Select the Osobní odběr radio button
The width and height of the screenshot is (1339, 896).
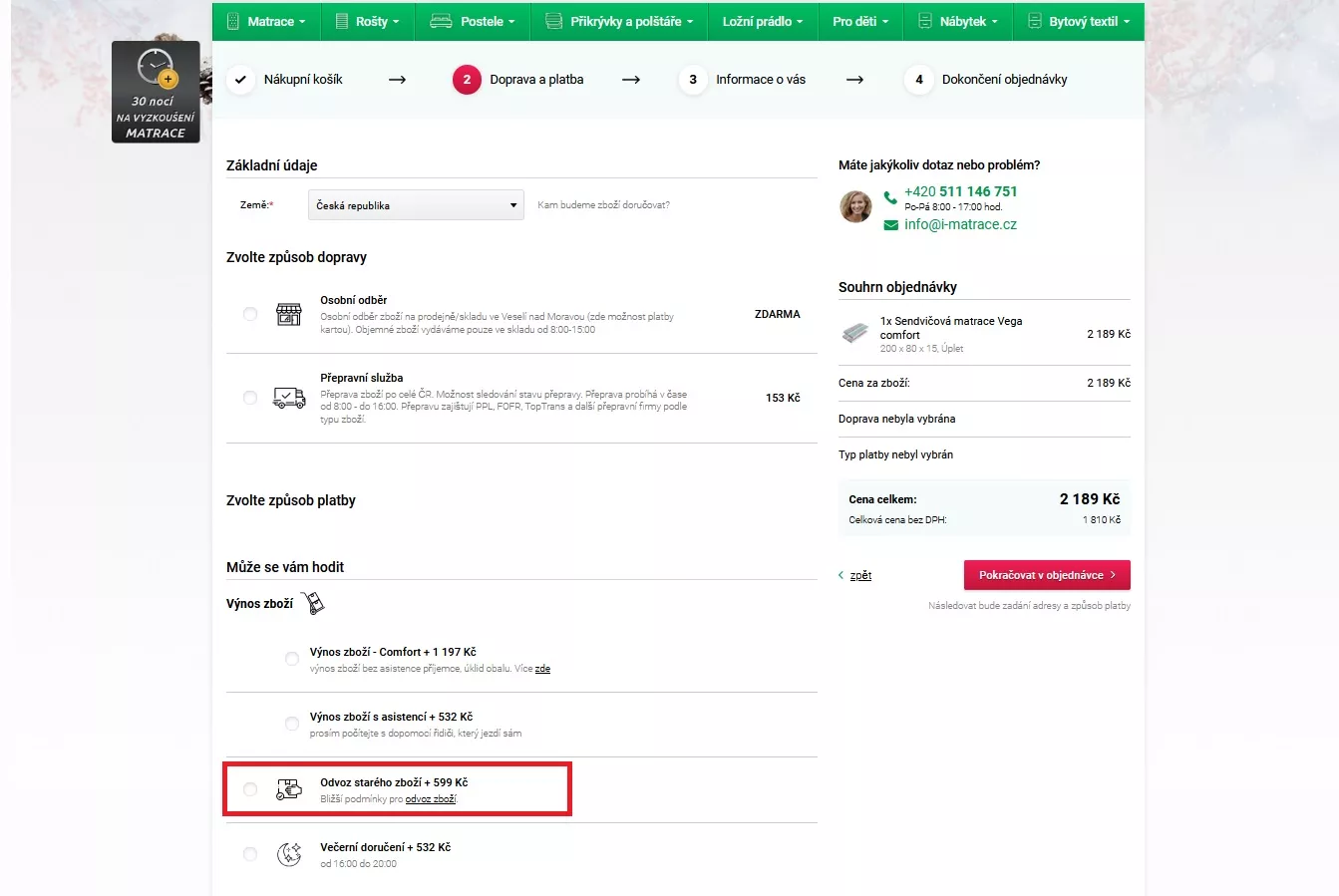point(250,314)
